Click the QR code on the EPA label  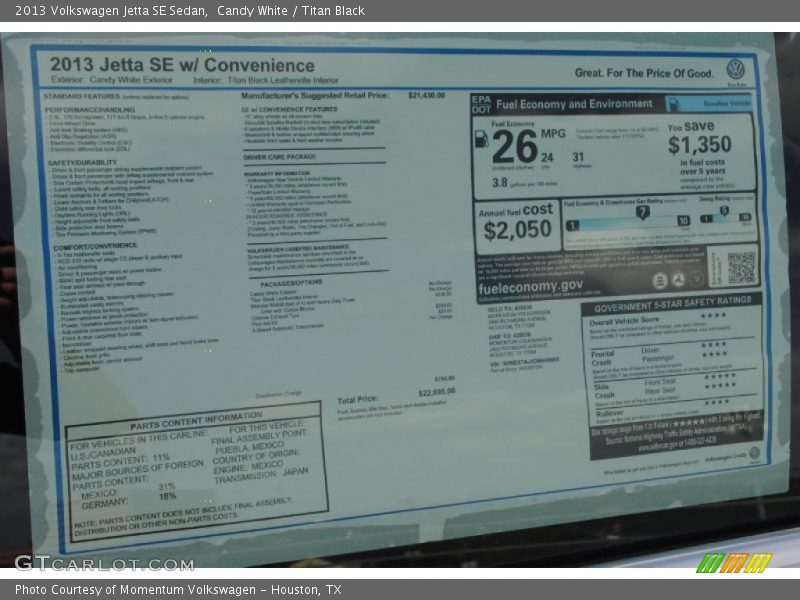(741, 267)
